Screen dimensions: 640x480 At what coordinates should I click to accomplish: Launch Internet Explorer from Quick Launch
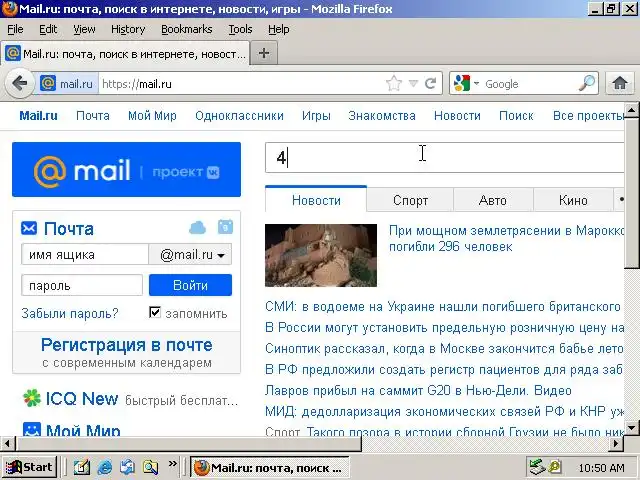(105, 467)
